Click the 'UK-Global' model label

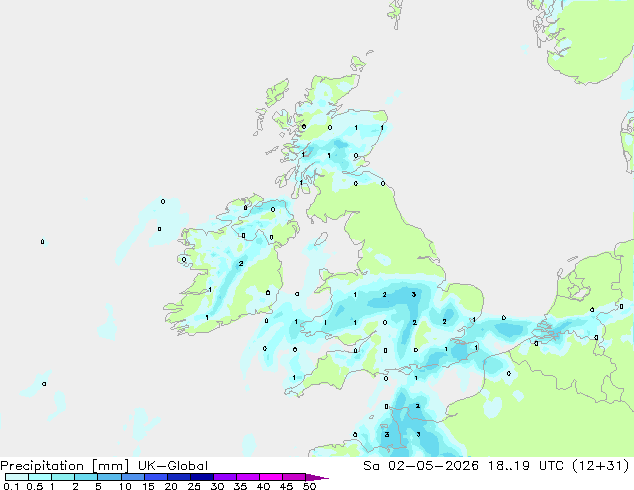click(173, 466)
